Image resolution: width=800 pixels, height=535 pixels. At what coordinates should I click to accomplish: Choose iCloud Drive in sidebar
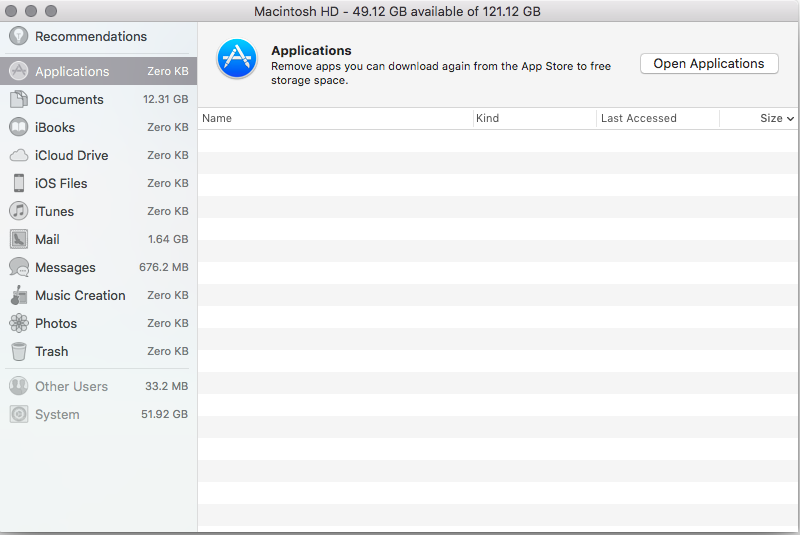pos(98,155)
